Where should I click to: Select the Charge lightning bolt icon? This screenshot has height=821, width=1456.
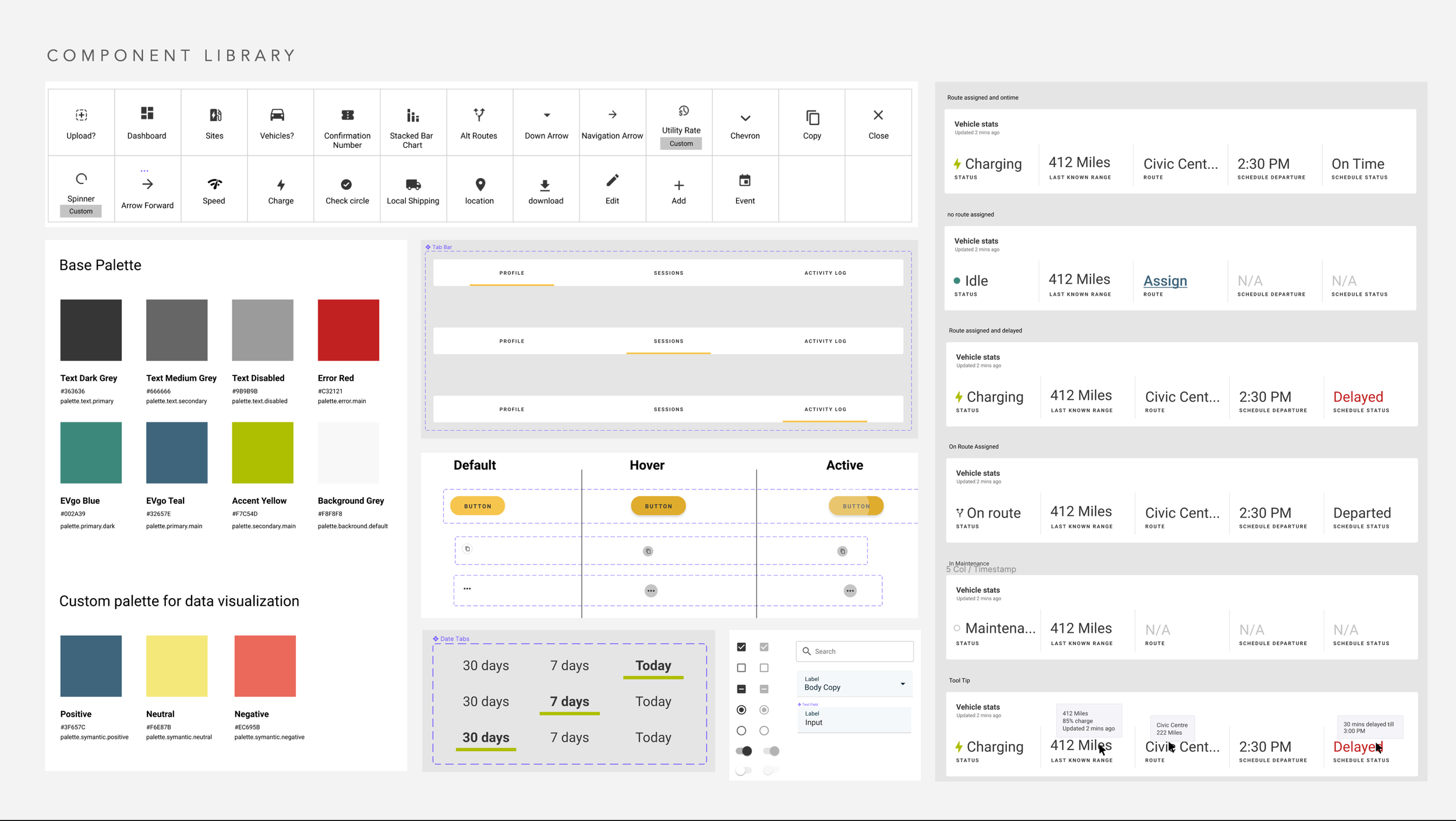pyautogui.click(x=281, y=185)
